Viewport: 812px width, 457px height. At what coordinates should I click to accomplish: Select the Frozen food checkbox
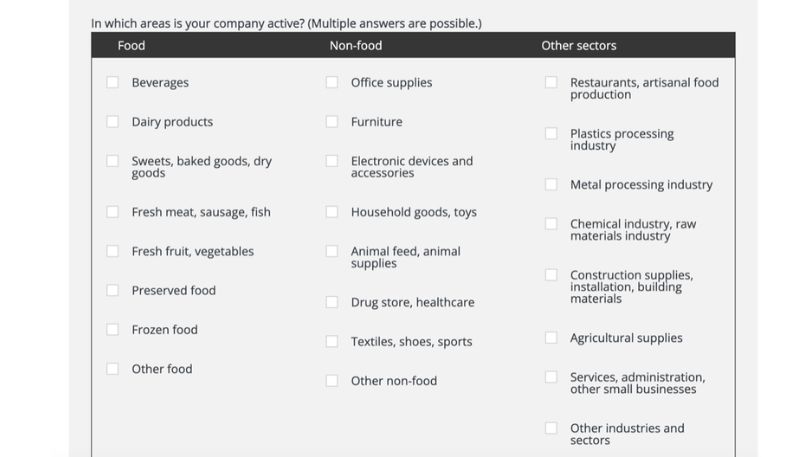(x=113, y=329)
